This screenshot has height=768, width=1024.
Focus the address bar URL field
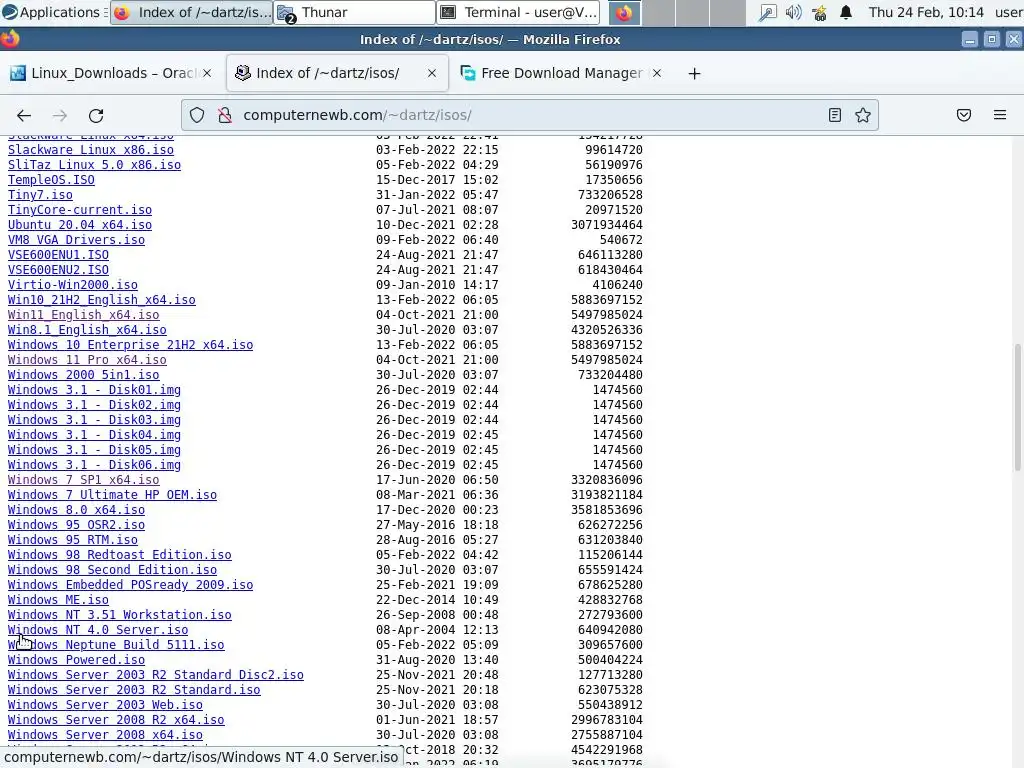(x=529, y=116)
